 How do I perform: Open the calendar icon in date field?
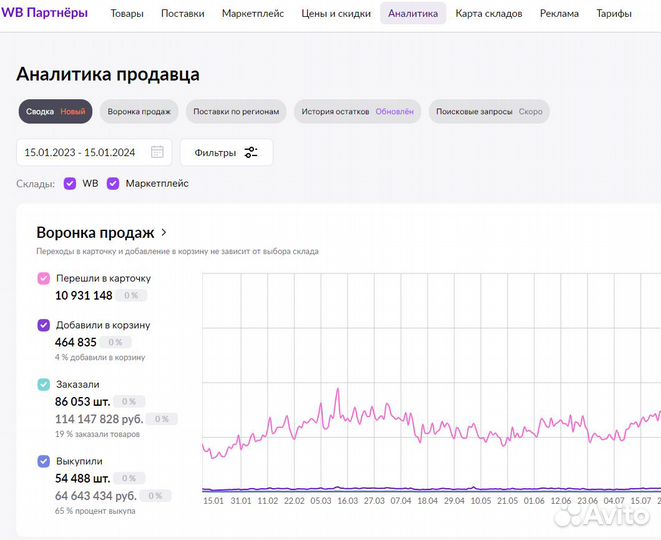(157, 152)
